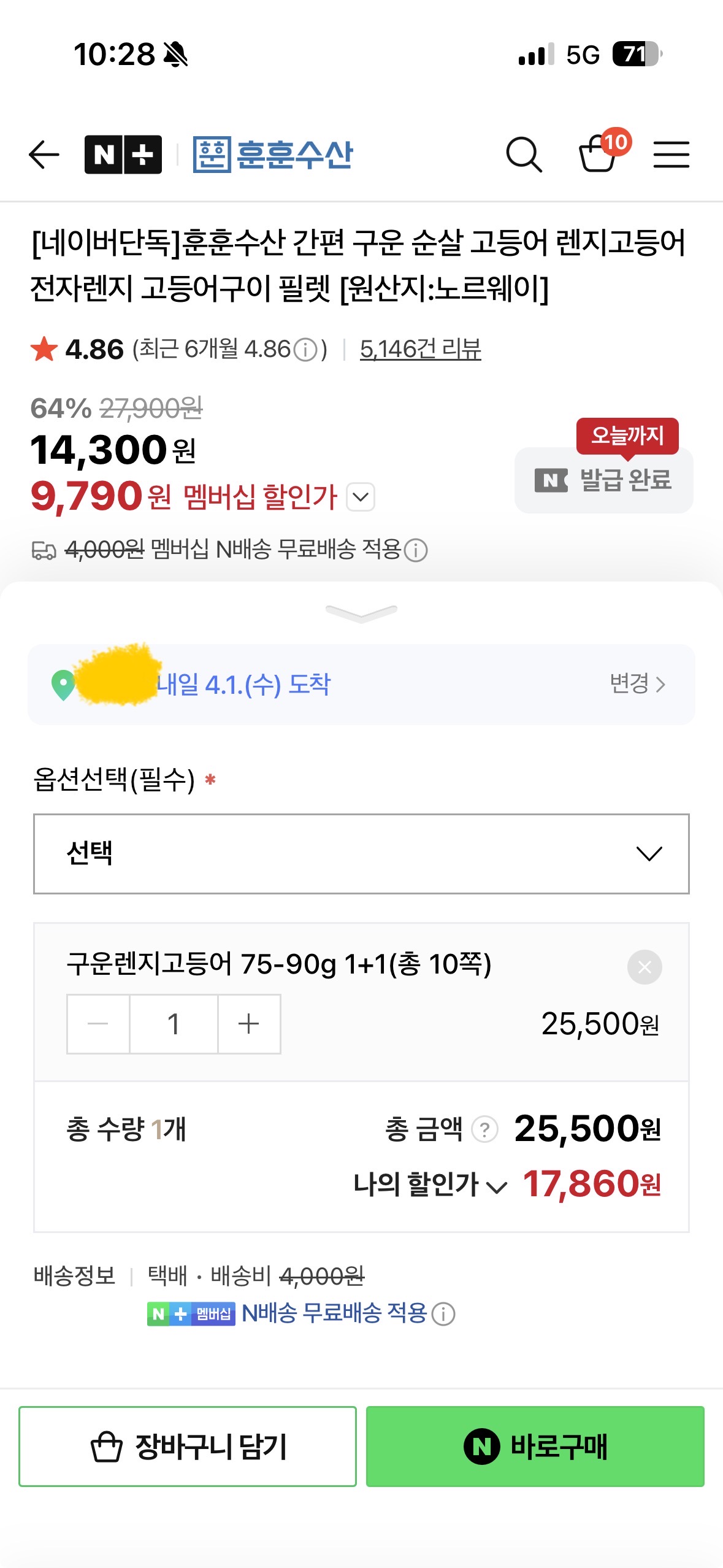This screenshot has height=1568, width=723.
Task: Tap the green 바로구매 button
Action: tap(535, 1446)
